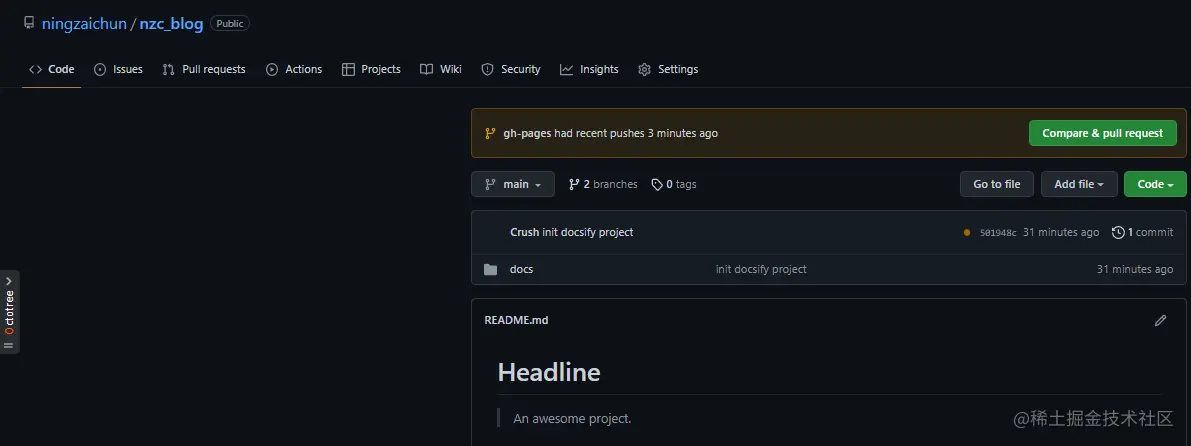Image resolution: width=1191 pixels, height=446 pixels.
Task: Click Compare & pull request button
Action: (x=1103, y=133)
